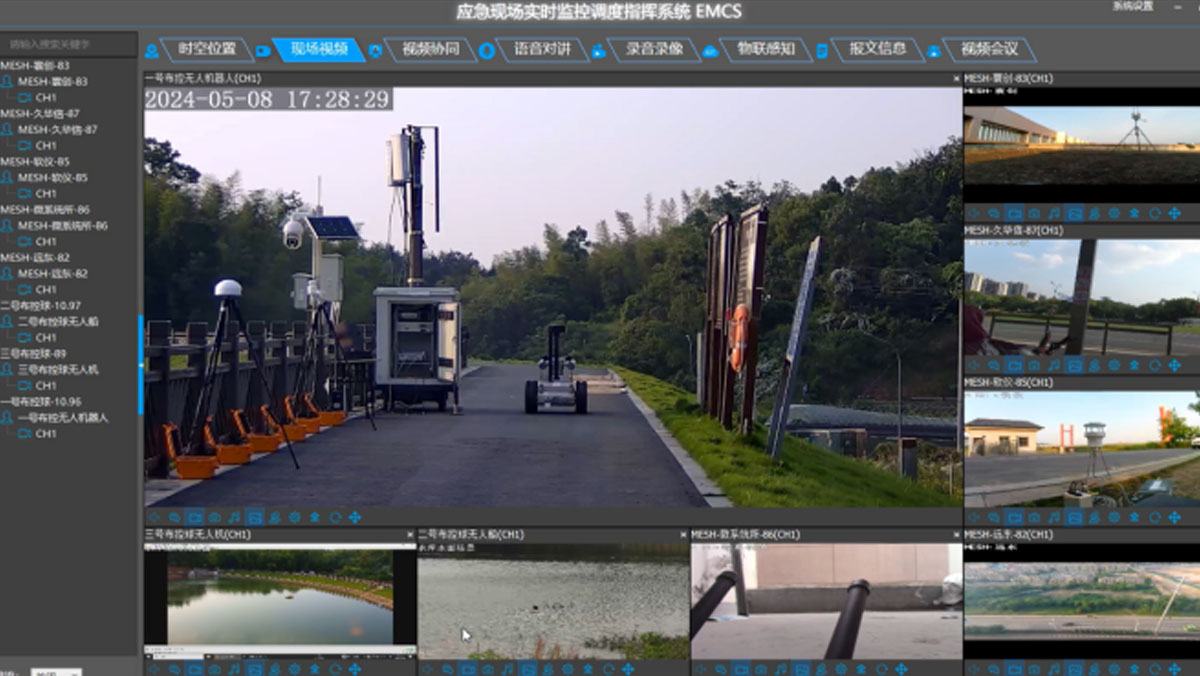Click snapshot camera icon under main video
The height and width of the screenshot is (676, 1200).
pos(214,517)
